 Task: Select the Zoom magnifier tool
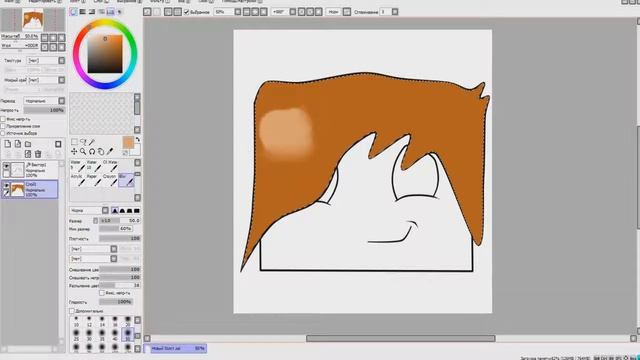point(83,151)
